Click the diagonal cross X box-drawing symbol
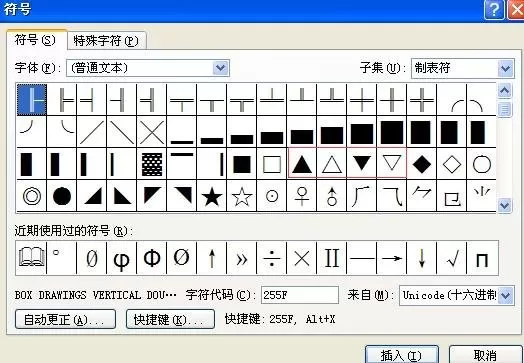The image size is (524, 363). [x=152, y=132]
